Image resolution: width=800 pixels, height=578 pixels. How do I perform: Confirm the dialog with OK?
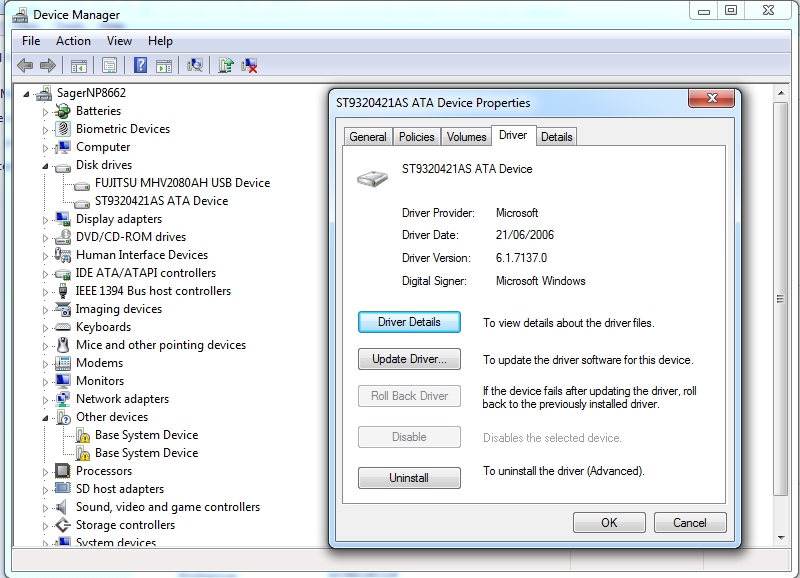tap(609, 522)
